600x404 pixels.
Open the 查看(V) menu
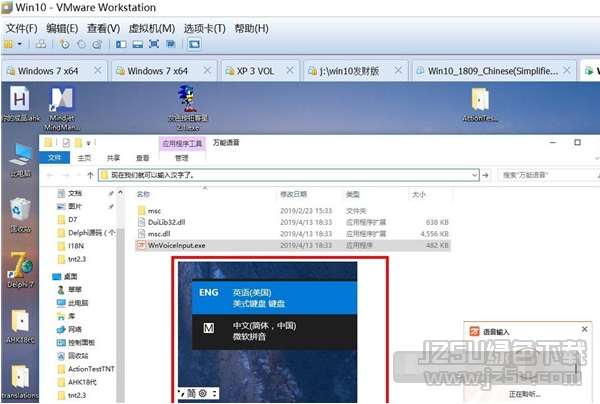pyautogui.click(x=103, y=28)
